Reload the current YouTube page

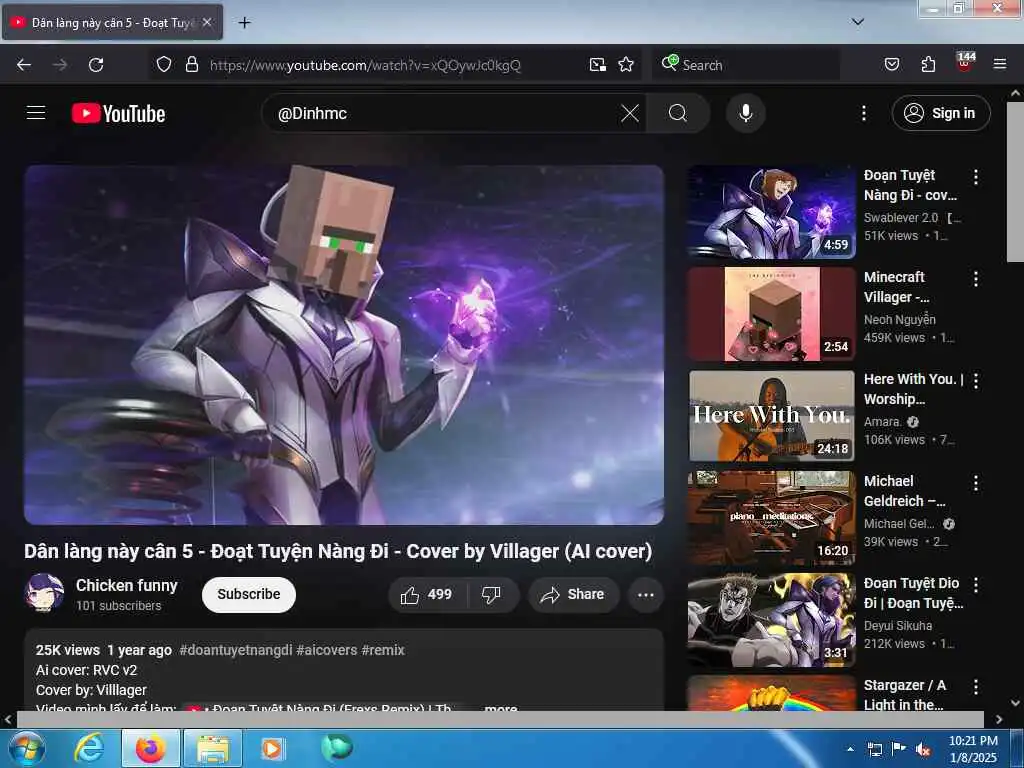pos(96,65)
